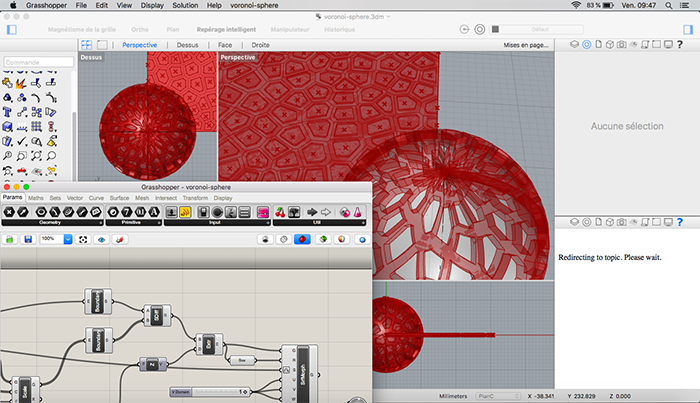Select the red car render tool
700x403 pixels.
[21, 170]
